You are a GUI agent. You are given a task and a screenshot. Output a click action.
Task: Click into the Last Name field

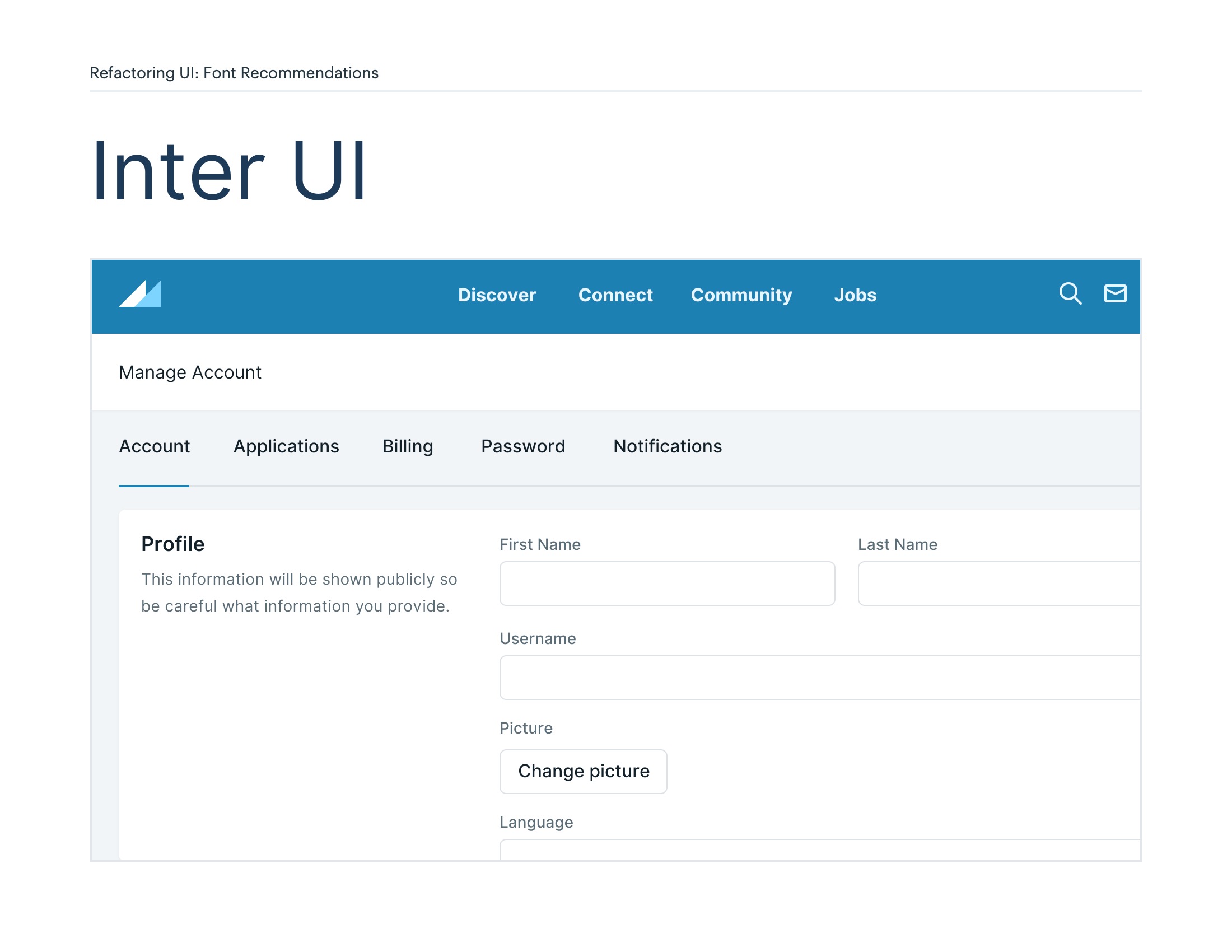tap(998, 583)
